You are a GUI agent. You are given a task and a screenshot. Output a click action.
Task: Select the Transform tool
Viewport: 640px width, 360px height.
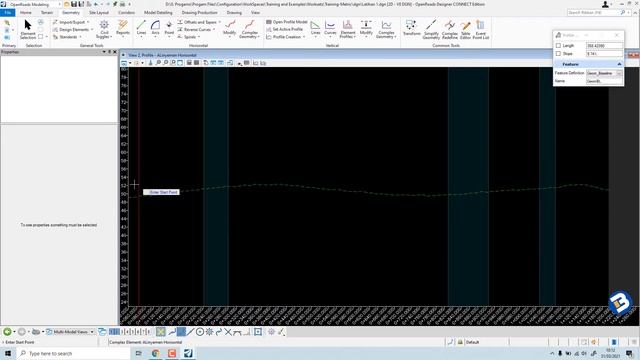coord(411,29)
